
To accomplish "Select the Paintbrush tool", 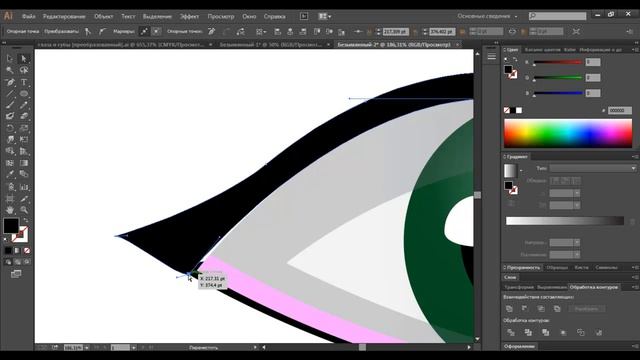I will 10,105.
